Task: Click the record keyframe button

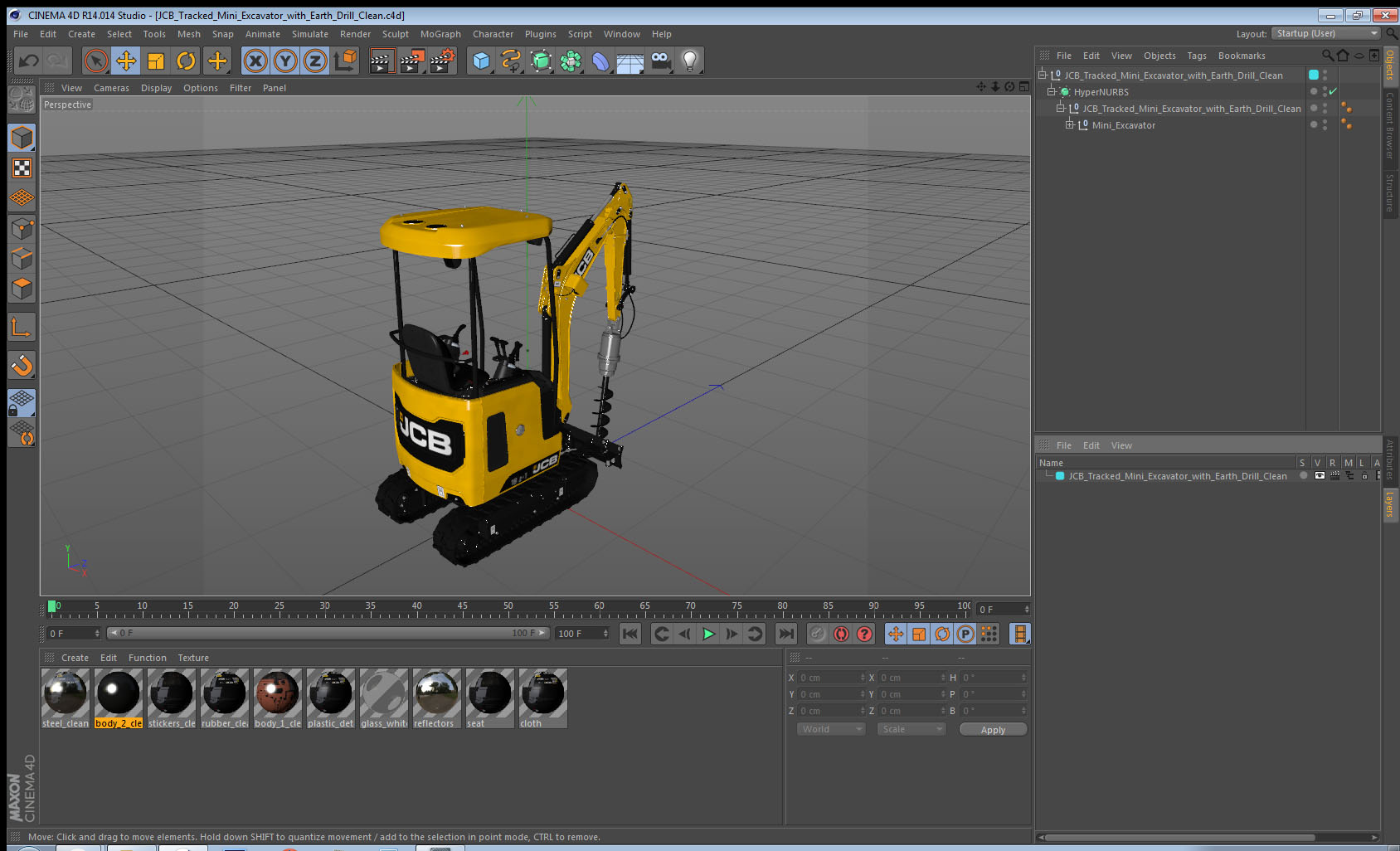Action: coord(818,634)
